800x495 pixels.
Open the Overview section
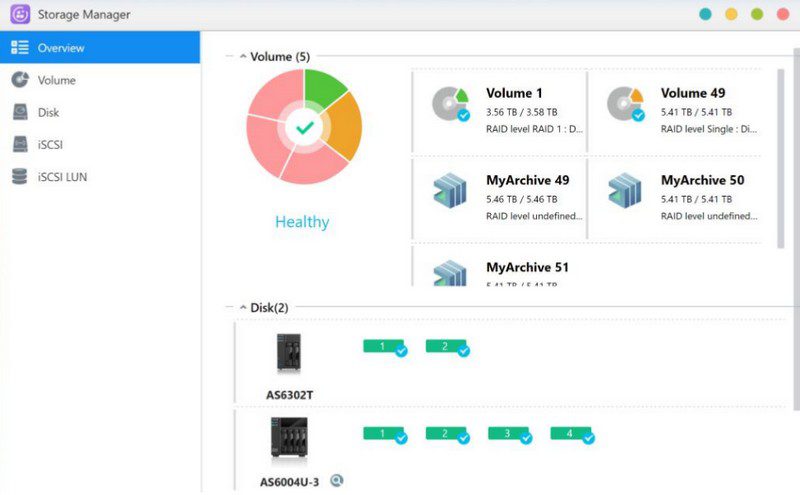(100, 47)
